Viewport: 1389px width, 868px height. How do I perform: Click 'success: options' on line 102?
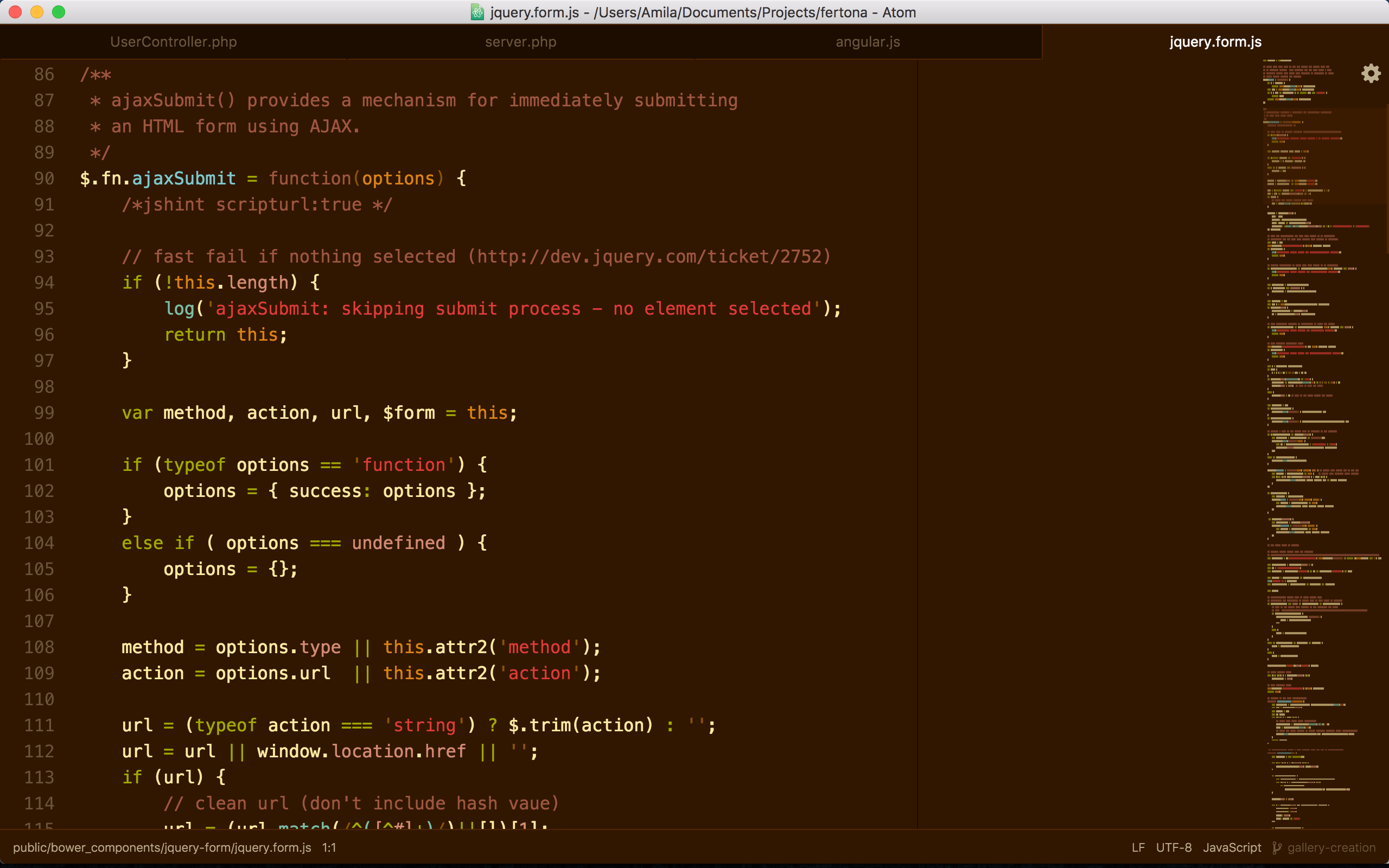point(372,492)
